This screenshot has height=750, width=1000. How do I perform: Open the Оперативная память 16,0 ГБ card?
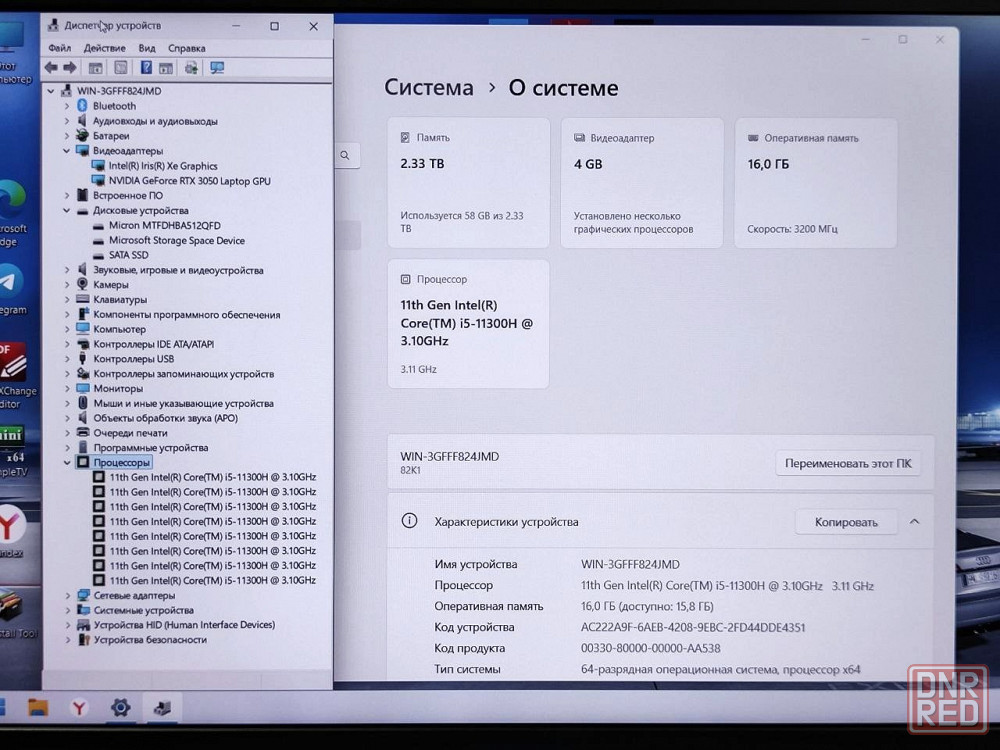pos(816,182)
